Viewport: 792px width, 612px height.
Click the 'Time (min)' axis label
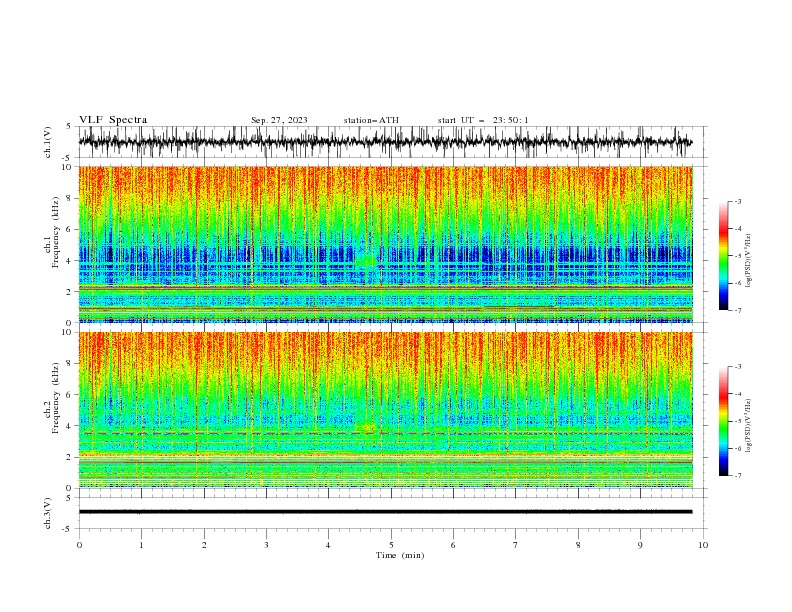coord(400,555)
